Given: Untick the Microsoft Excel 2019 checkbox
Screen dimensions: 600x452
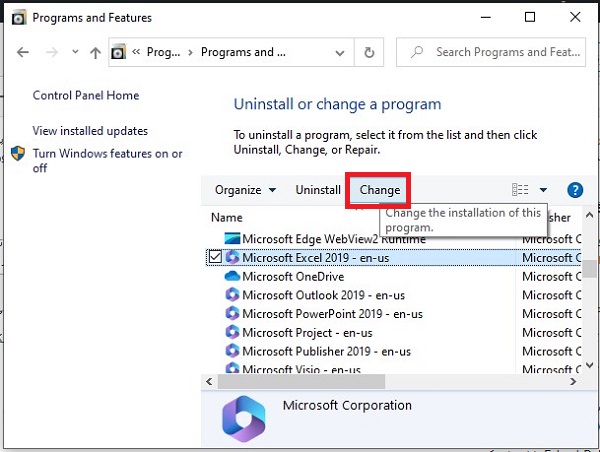Looking at the screenshot, I should coord(215,257).
